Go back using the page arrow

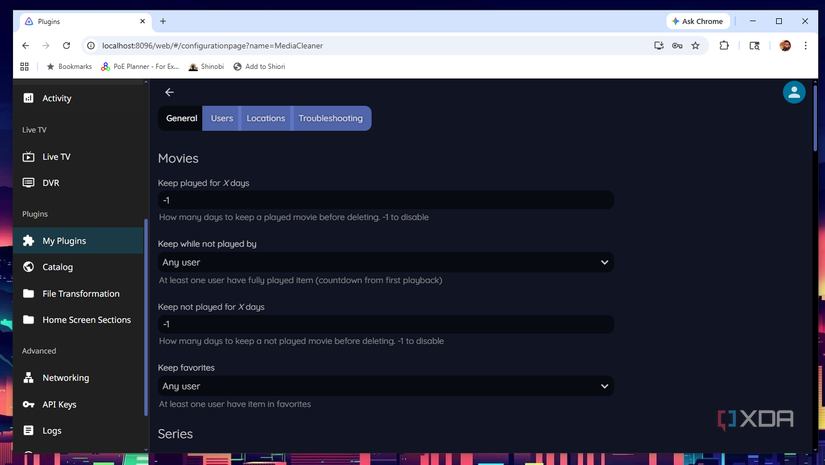coord(169,92)
